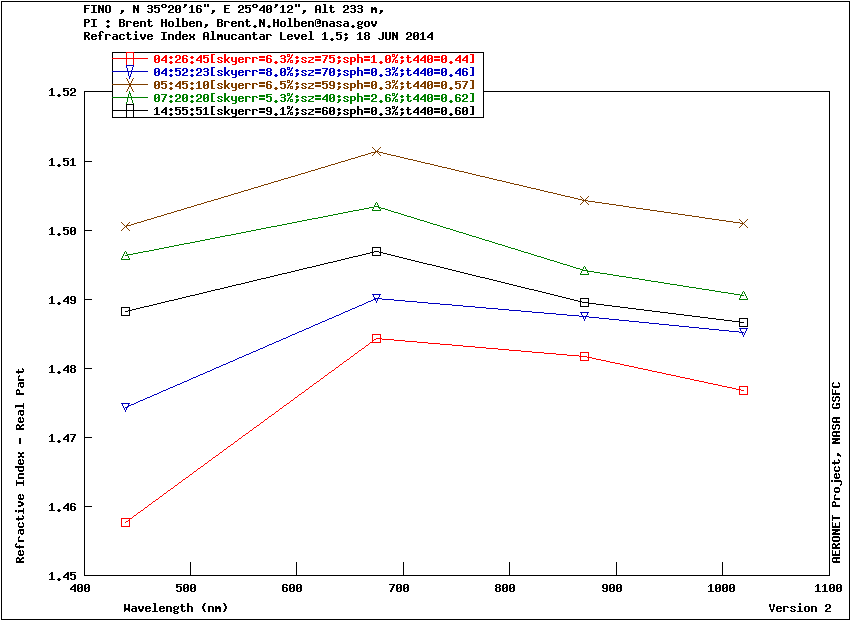The width and height of the screenshot is (850, 620).
Task: Select the red square data point near 870 nm
Action: pyautogui.click(x=584, y=356)
